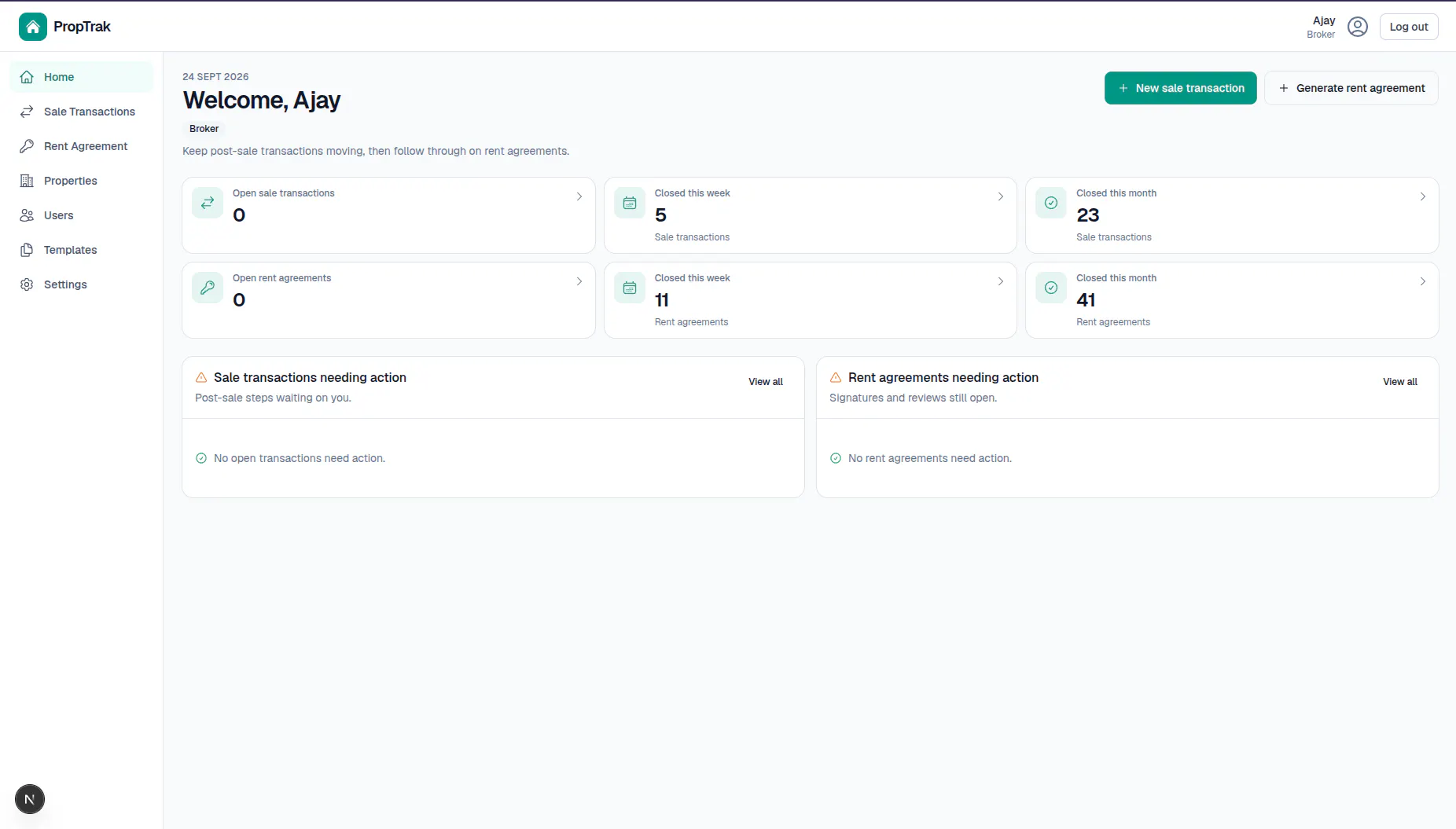Click the PropTrak house logo icon

[33, 27]
